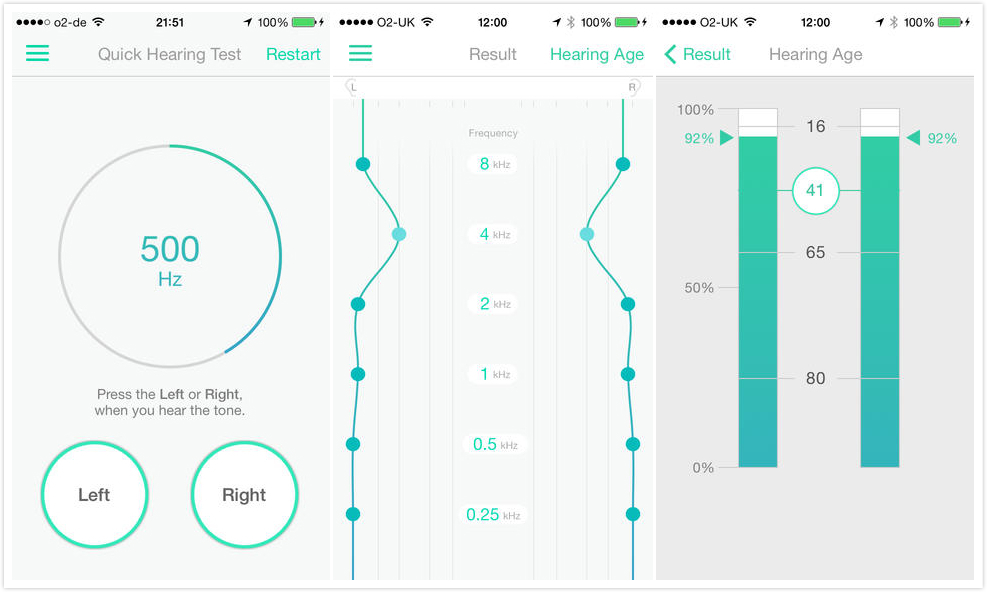The height and width of the screenshot is (592, 987).
Task: Click the left hearing percentage bar
Action: click(757, 300)
